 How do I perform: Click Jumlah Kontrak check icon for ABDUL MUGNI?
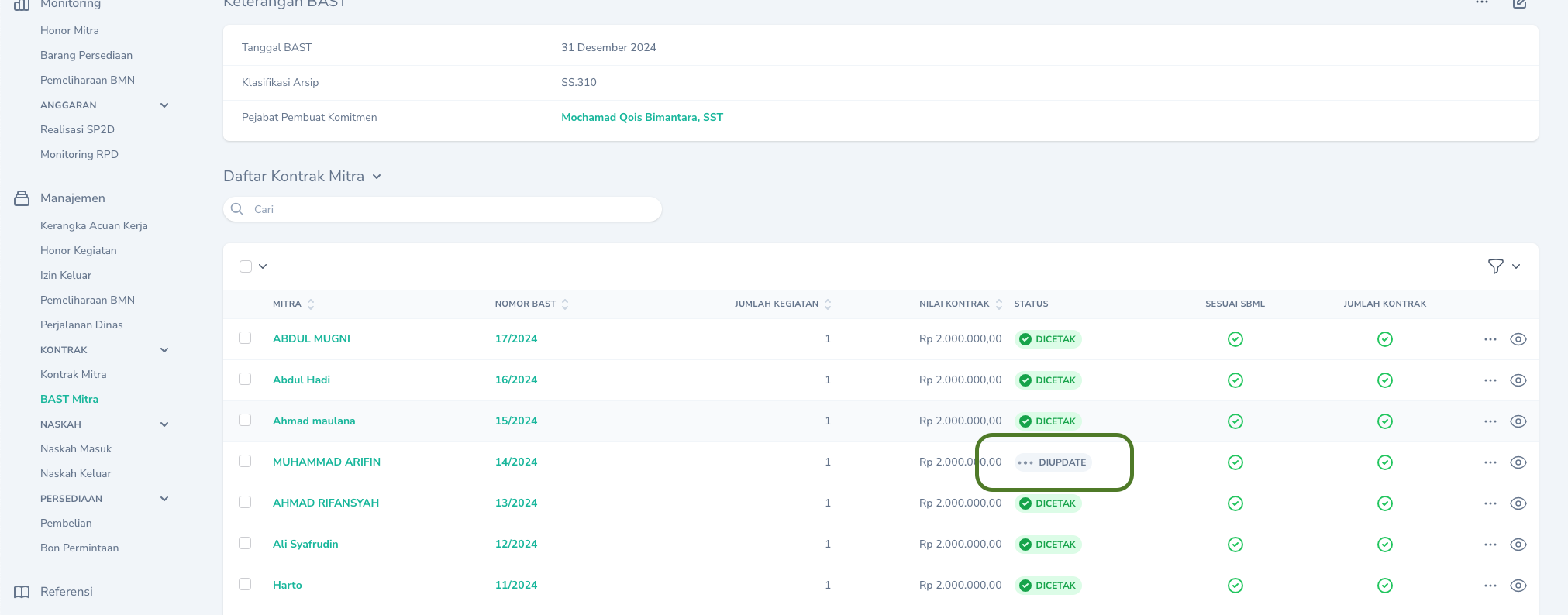pyautogui.click(x=1385, y=339)
